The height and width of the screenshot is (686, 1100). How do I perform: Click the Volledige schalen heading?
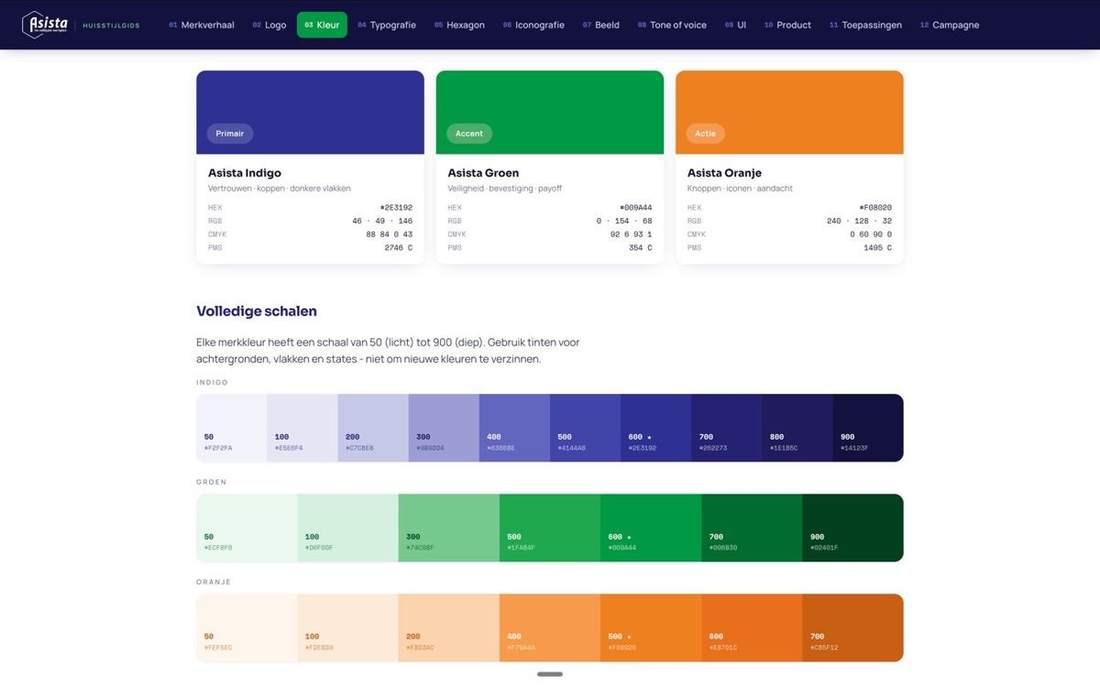point(256,311)
